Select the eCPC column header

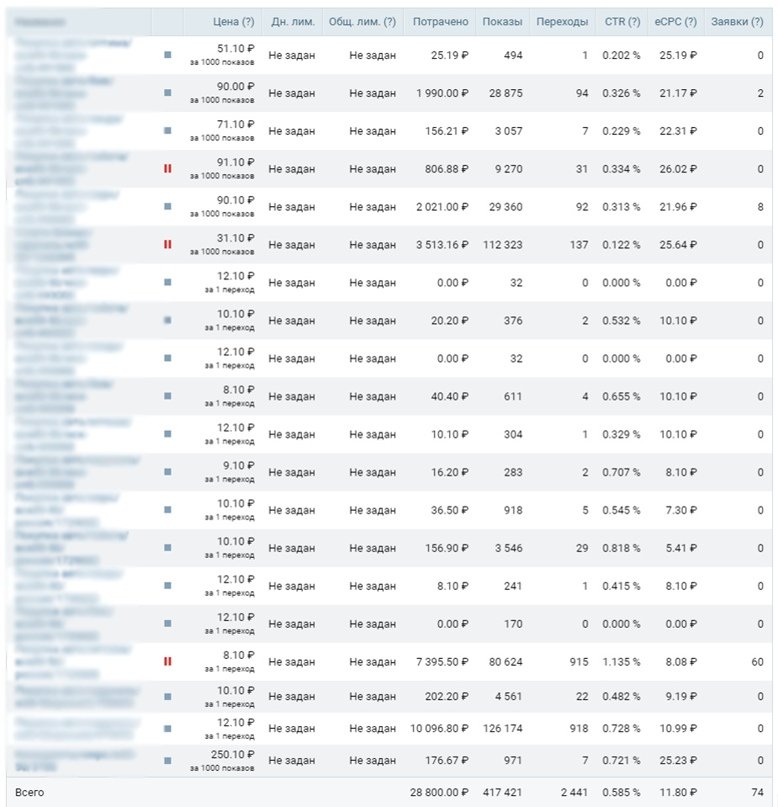(x=674, y=21)
